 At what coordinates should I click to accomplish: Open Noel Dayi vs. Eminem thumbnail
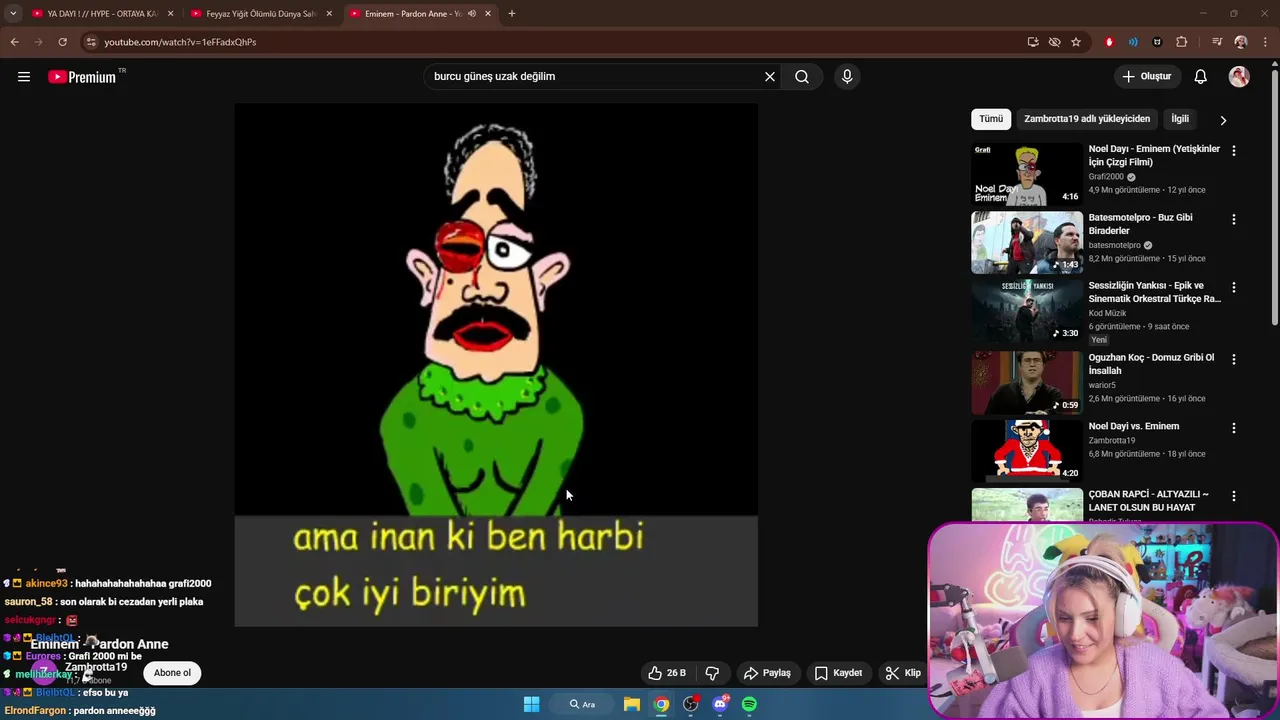[x=1027, y=451]
